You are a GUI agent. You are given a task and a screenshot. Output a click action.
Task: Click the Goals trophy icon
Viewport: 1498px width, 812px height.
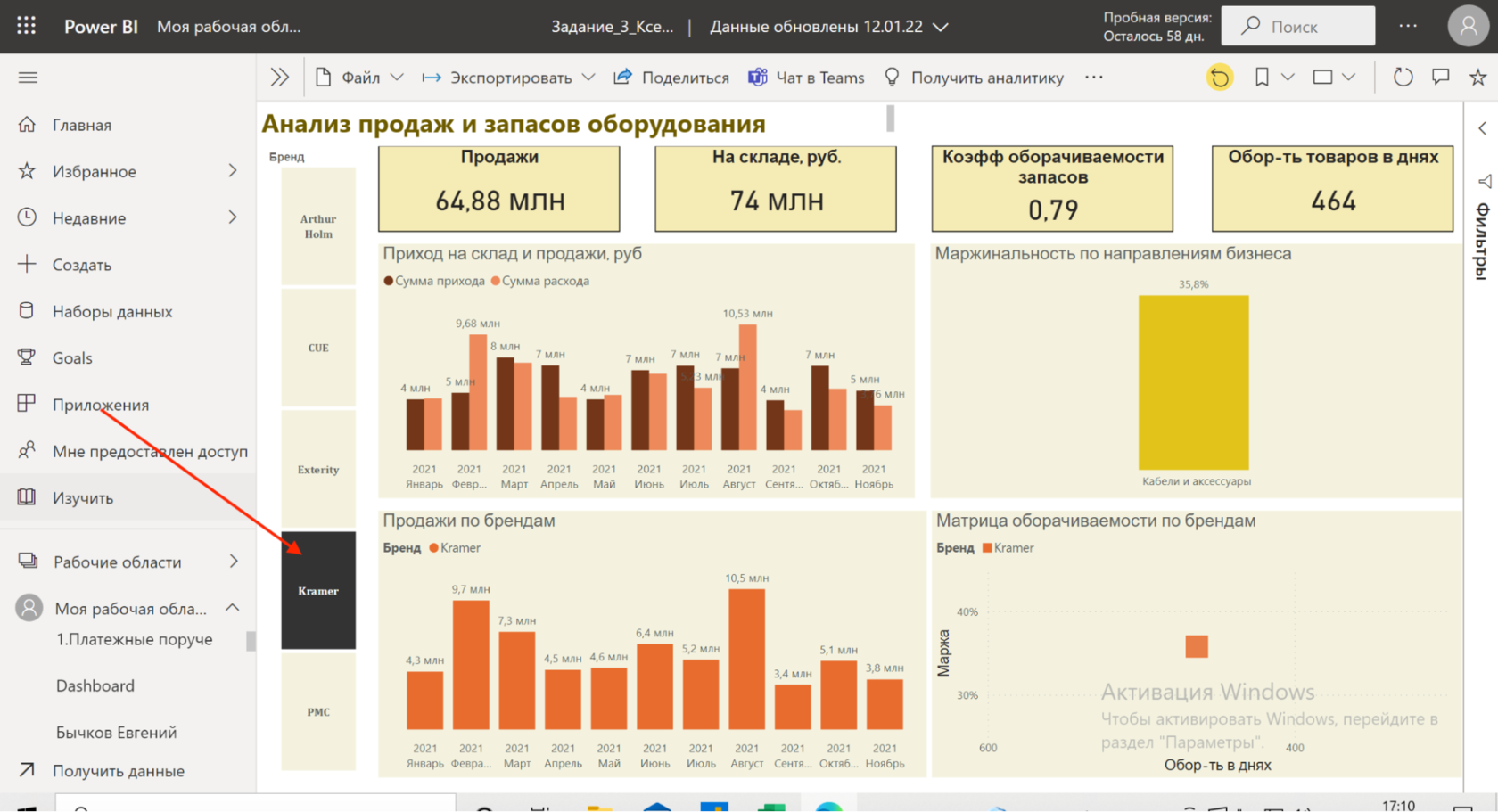27,357
